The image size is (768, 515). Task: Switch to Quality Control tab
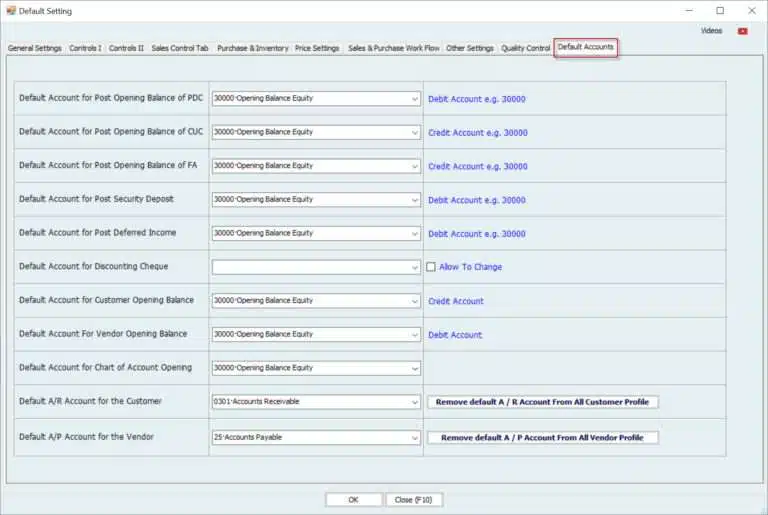pos(526,48)
